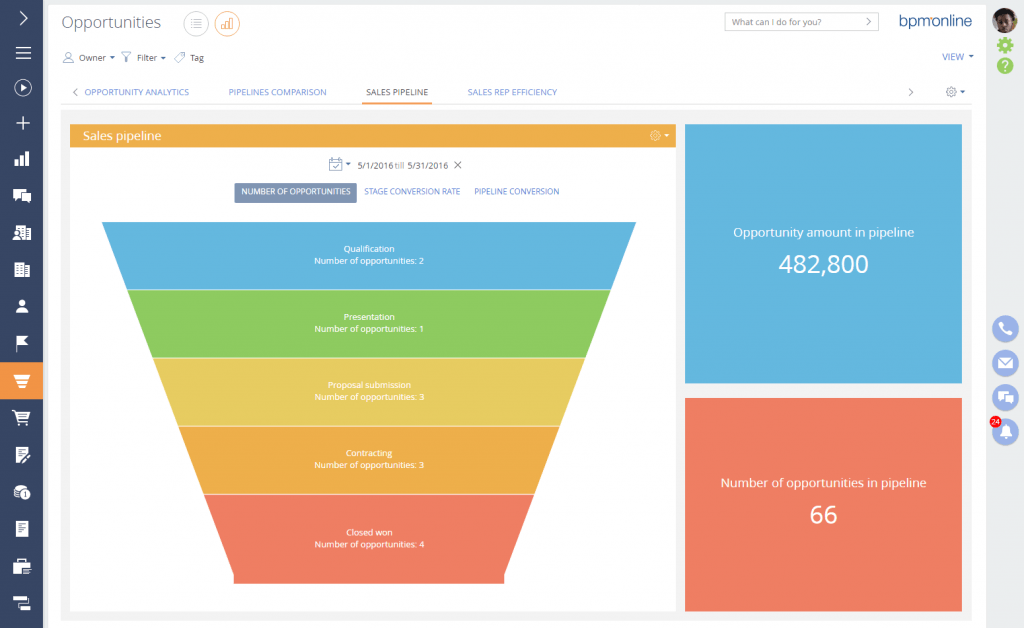Viewport: 1024px width, 628px height.
Task: Click Opportunity amount in pipeline value 482,800
Action: pos(823,264)
